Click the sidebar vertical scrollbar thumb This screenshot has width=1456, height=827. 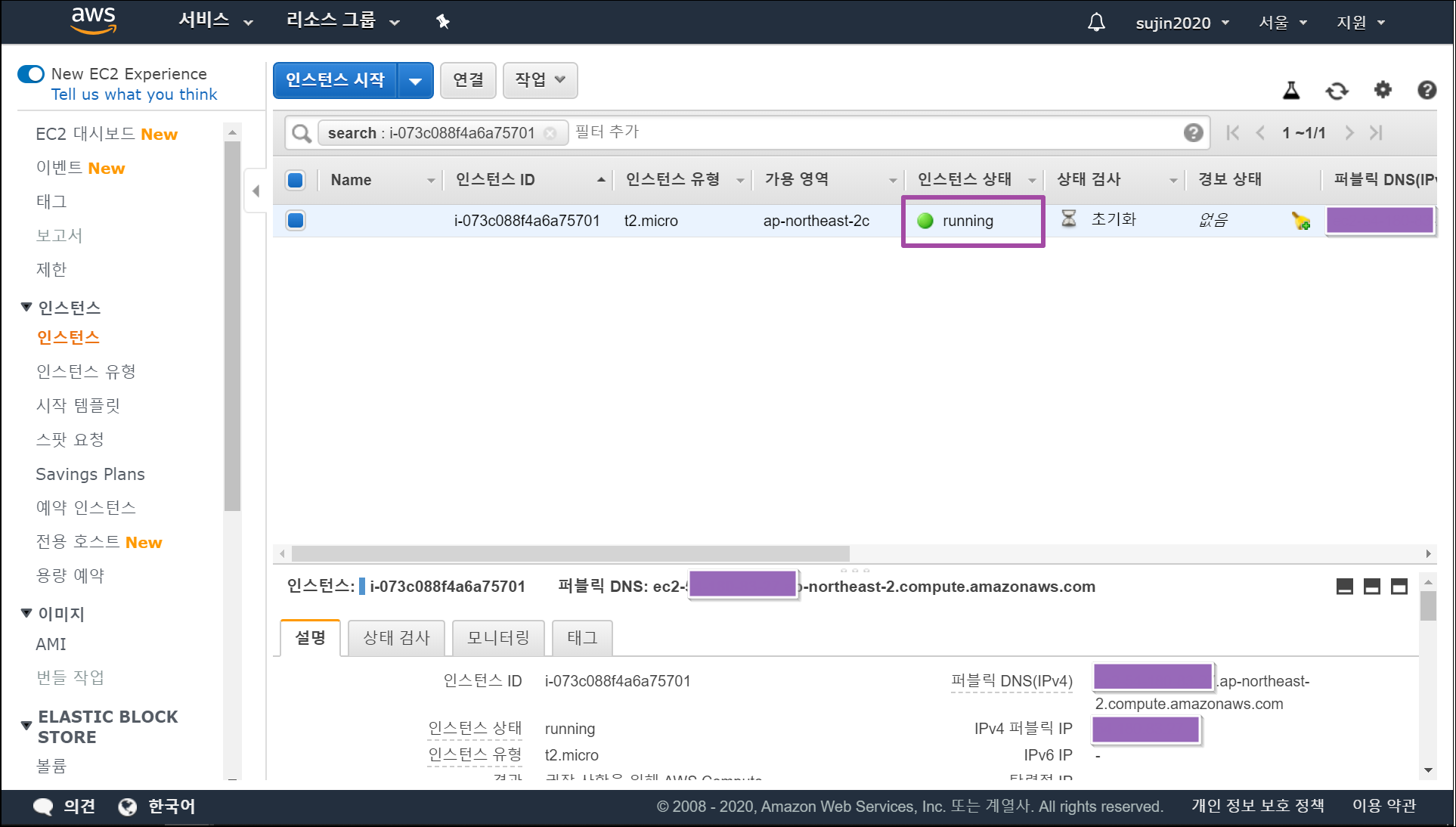(x=232, y=327)
